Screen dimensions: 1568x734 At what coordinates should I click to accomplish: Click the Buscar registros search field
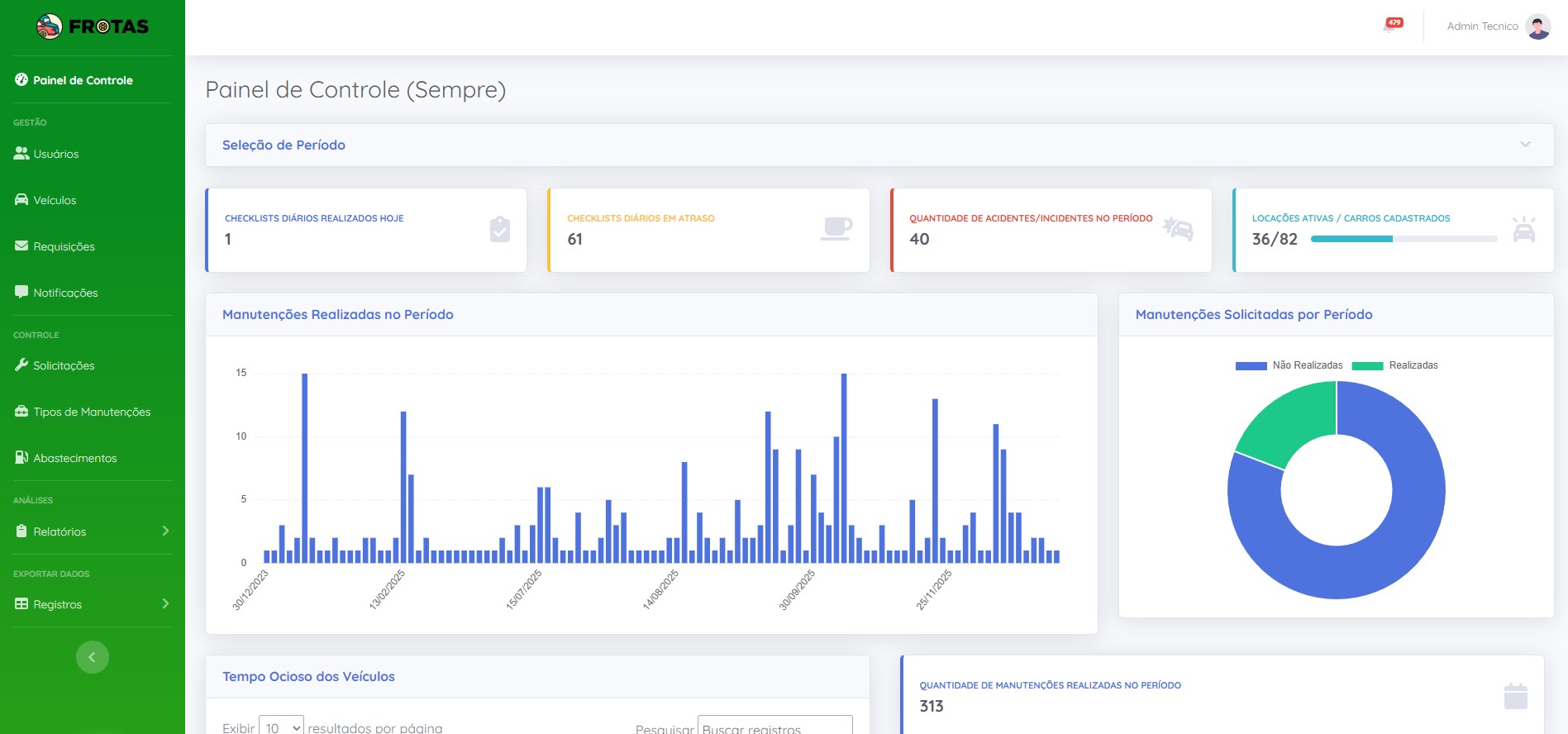pyautogui.click(x=774, y=727)
